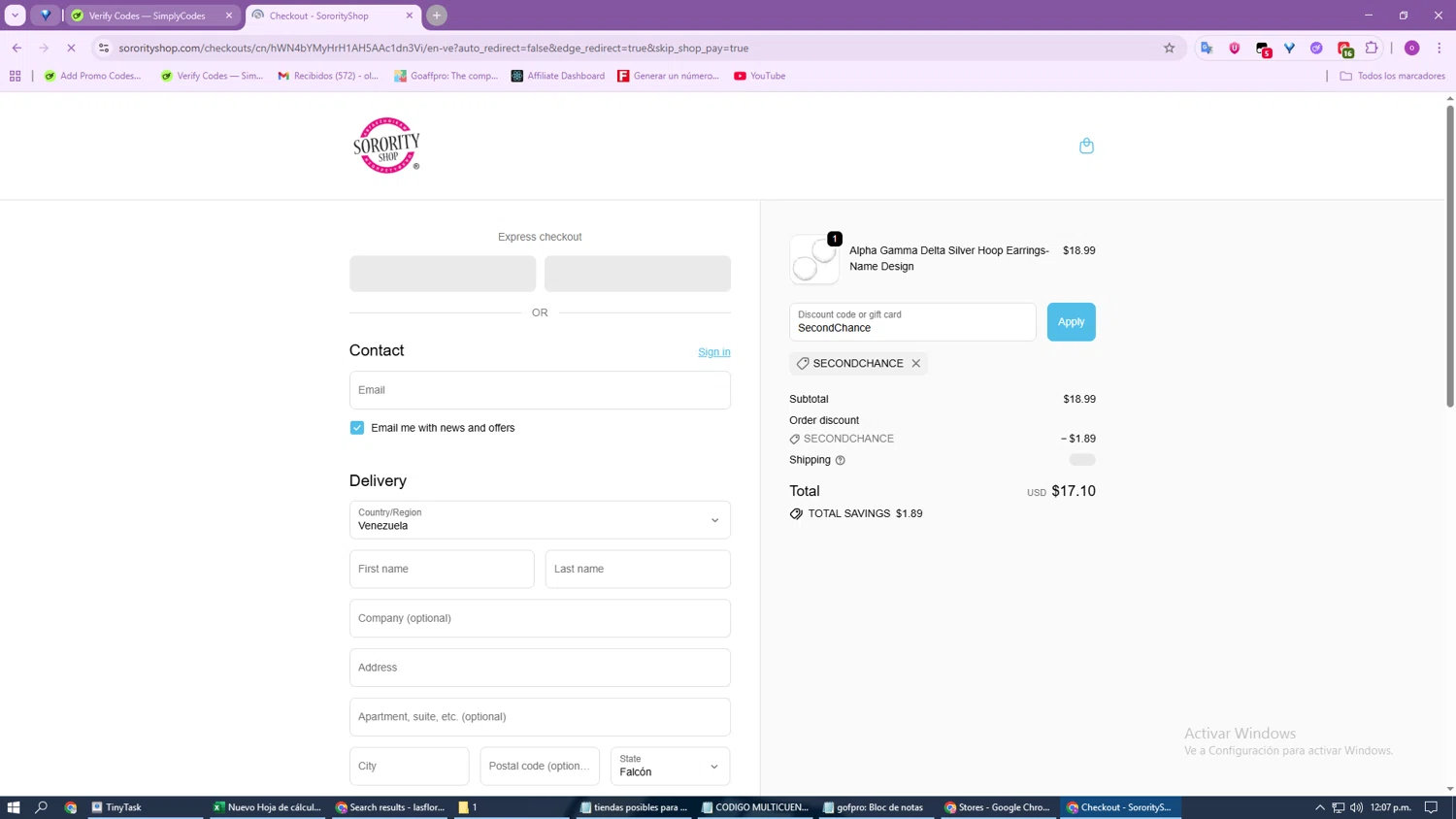Viewport: 1456px width, 819px height.
Task: Focus the Apartment, suite field
Action: [540, 717]
